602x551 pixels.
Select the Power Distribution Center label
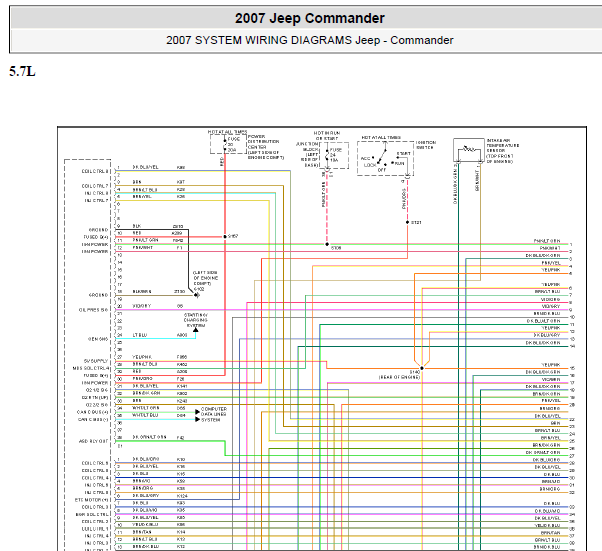point(265,147)
